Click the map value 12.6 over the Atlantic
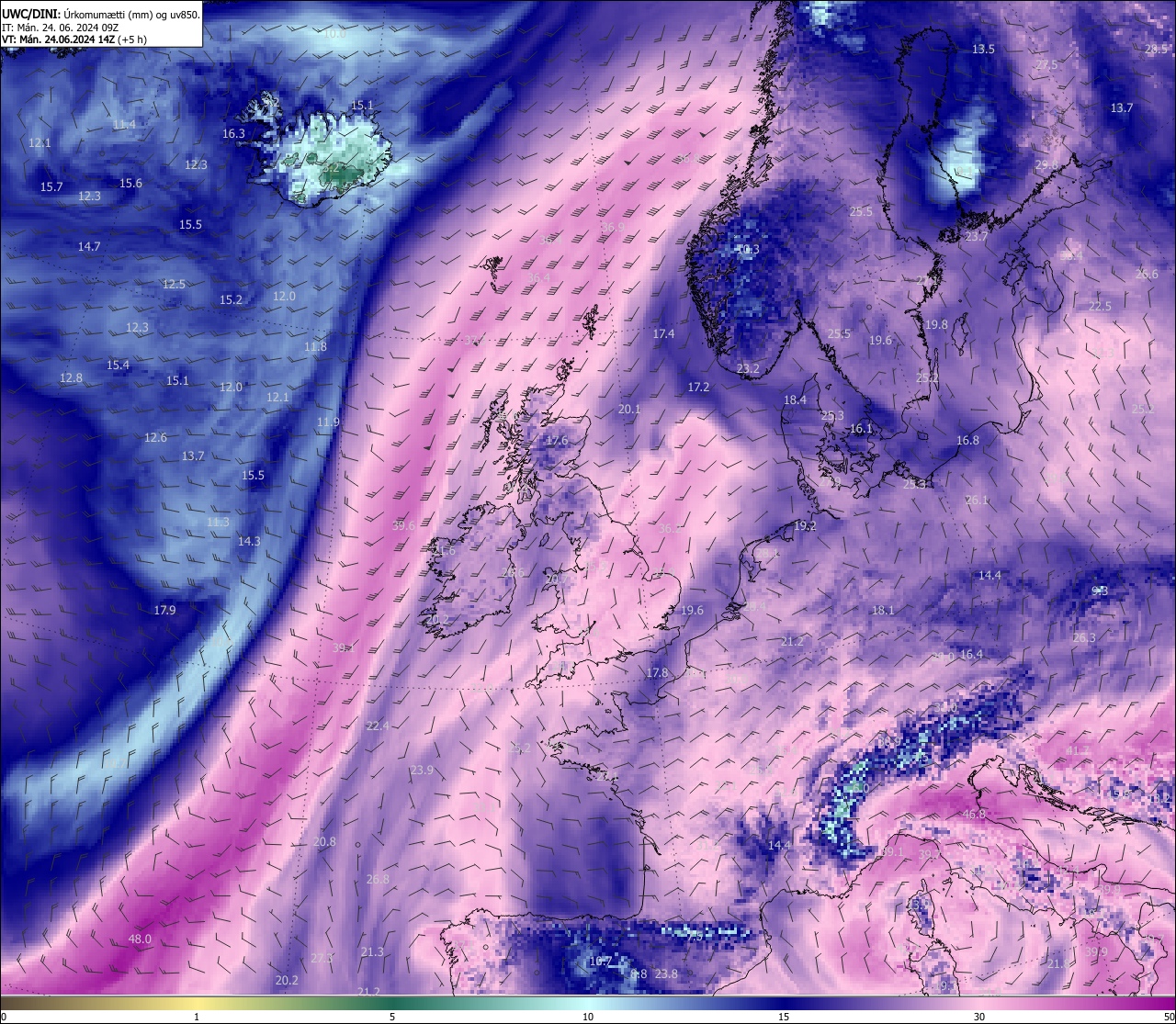Screen dimensions: 1176x1024 tap(155, 437)
